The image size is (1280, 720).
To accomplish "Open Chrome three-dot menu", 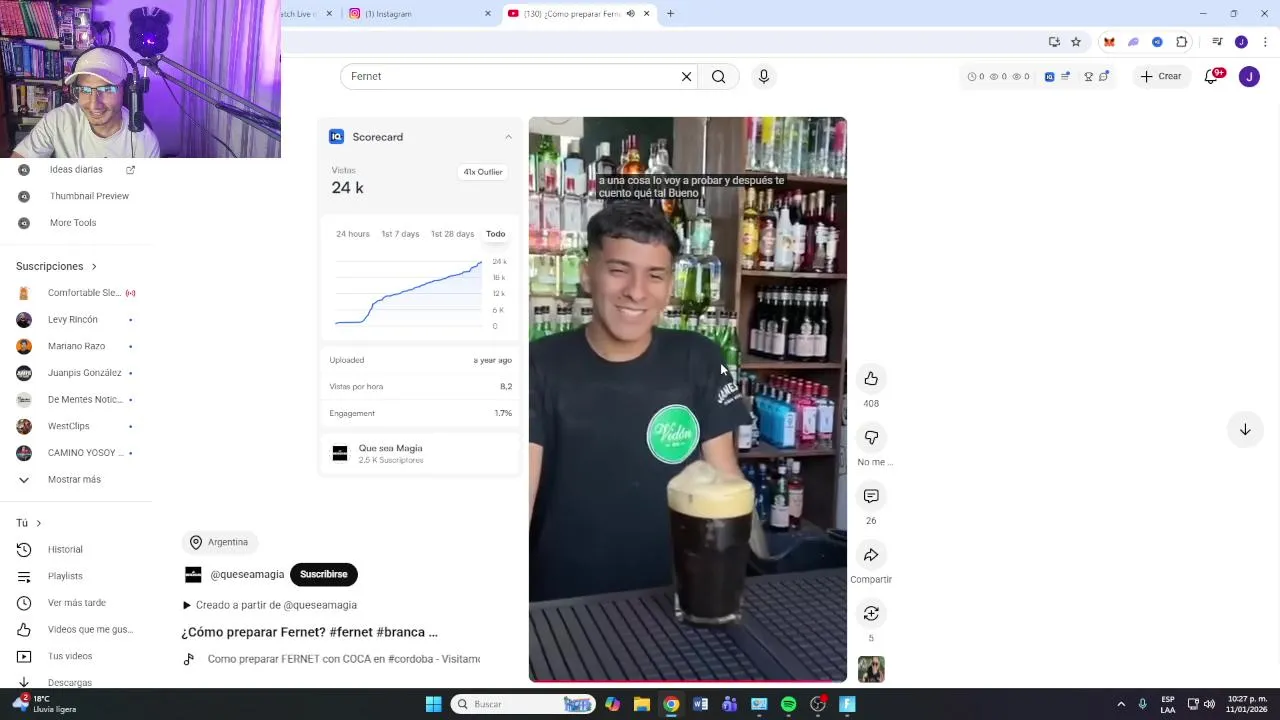I will pyautogui.click(x=1265, y=42).
